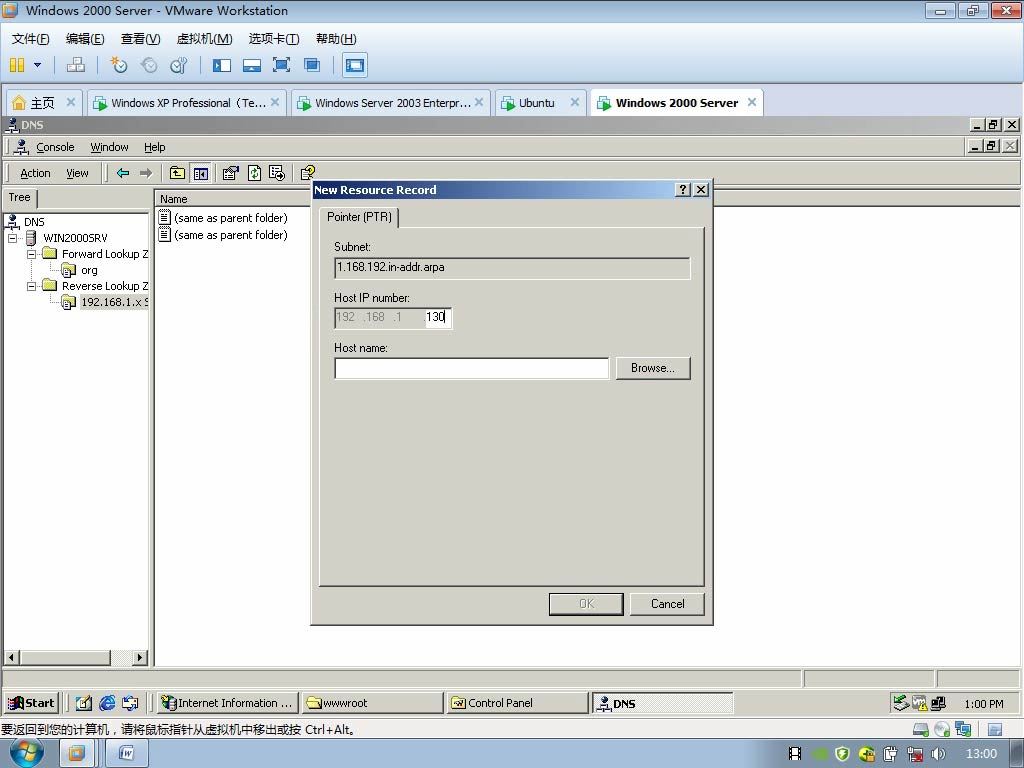Open the Action menu
This screenshot has height=768, width=1024.
[x=35, y=173]
